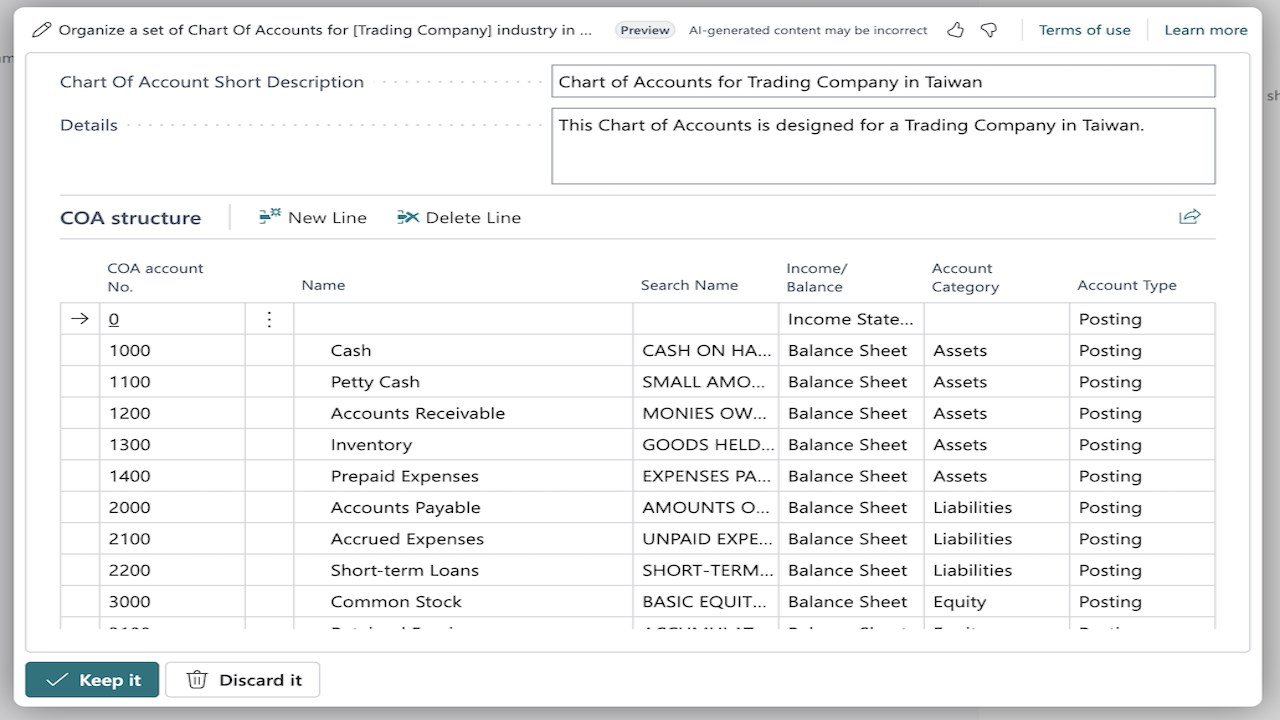
Task: Click the New Line icon
Action: click(270, 217)
